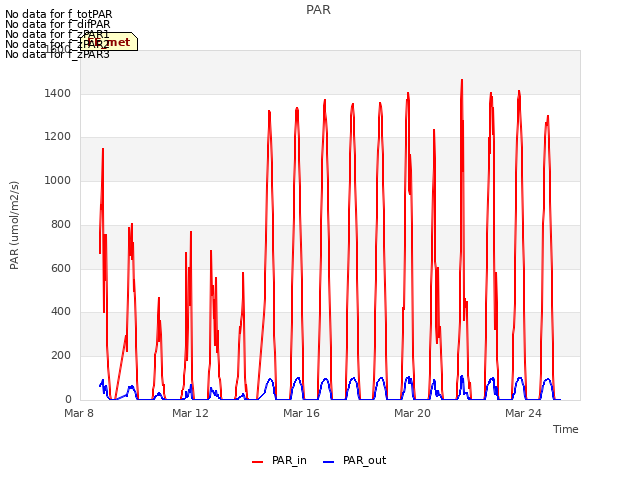Click the 0 y-axis tick label
Screen dimensions: 640x480
coord(68,399)
